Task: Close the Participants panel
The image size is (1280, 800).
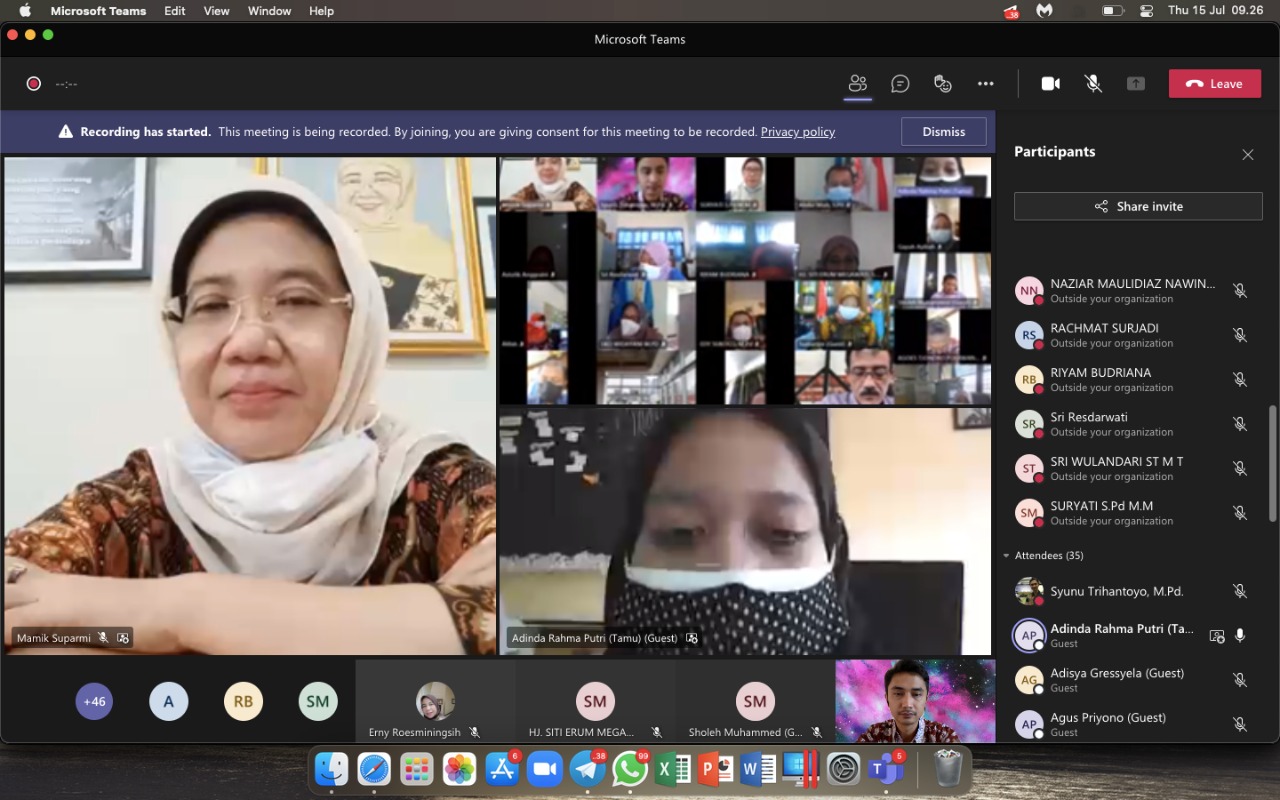Action: pos(1247,154)
